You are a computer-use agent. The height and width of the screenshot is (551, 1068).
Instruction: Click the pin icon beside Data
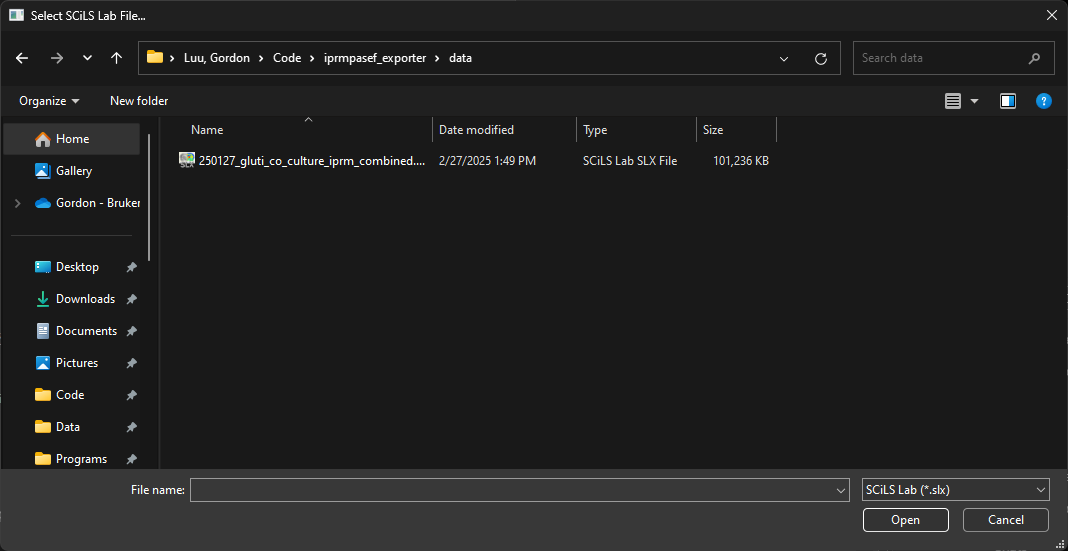131,428
